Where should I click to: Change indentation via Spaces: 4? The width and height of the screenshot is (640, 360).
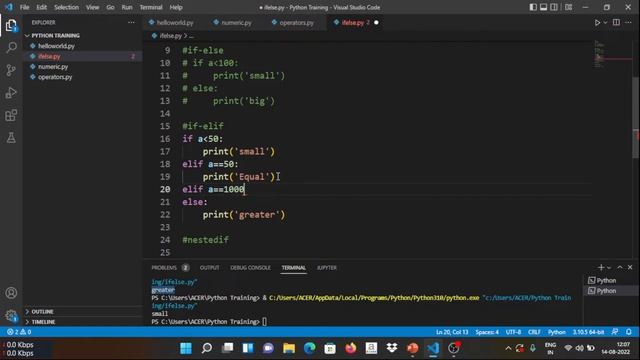click(x=487, y=332)
